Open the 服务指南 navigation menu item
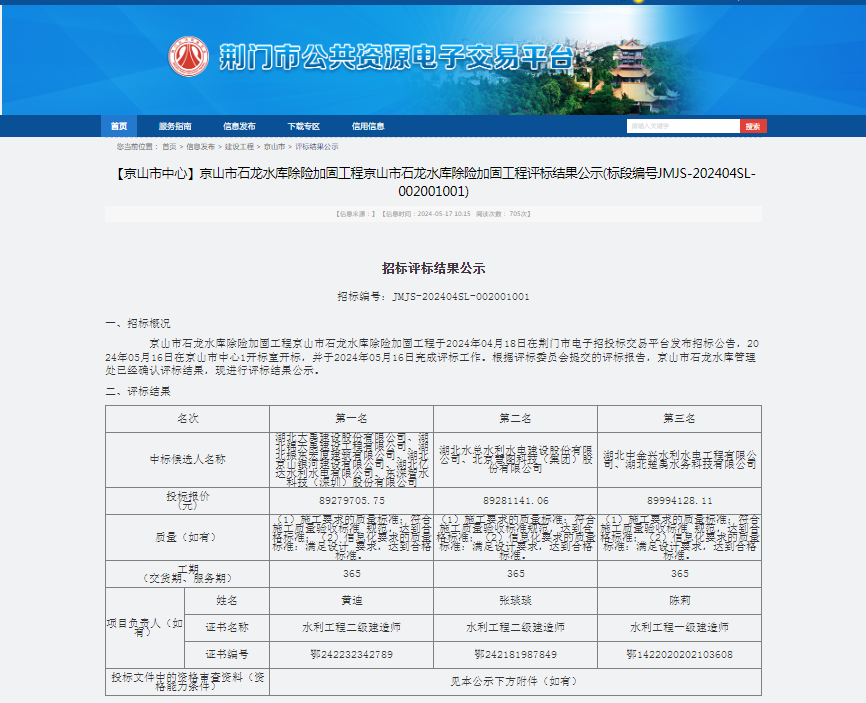Image resolution: width=866 pixels, height=703 pixels. coord(176,126)
